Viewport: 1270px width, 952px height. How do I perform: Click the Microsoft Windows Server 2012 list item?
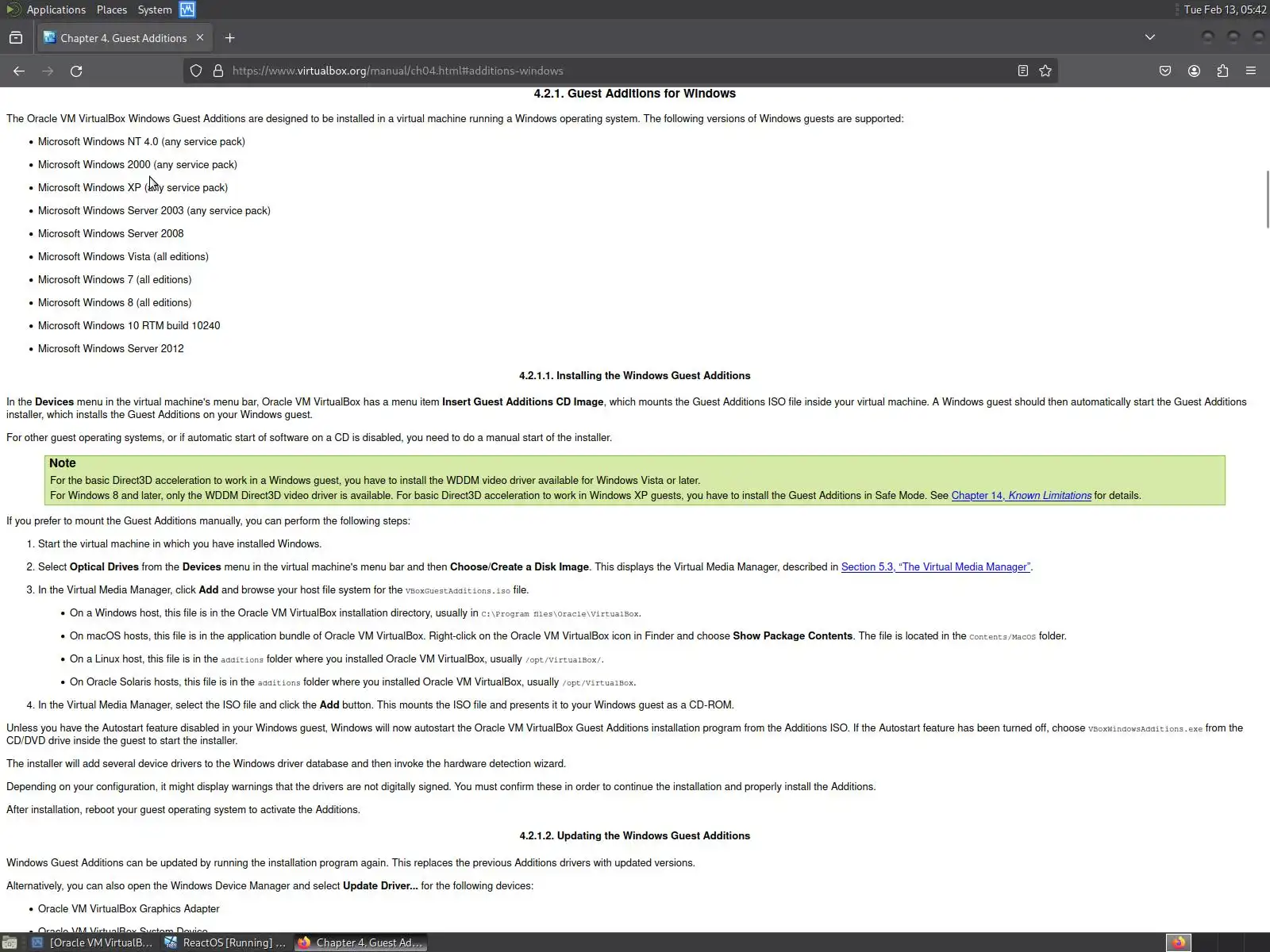point(110,349)
